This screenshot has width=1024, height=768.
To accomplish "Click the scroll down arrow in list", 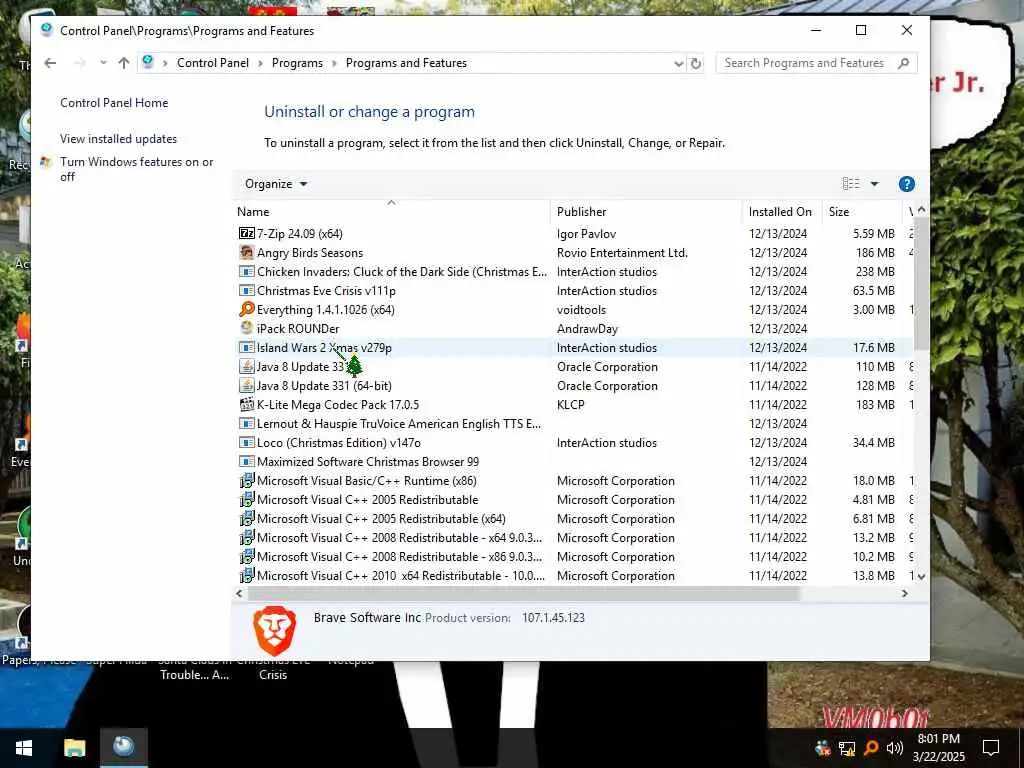I will [921, 577].
